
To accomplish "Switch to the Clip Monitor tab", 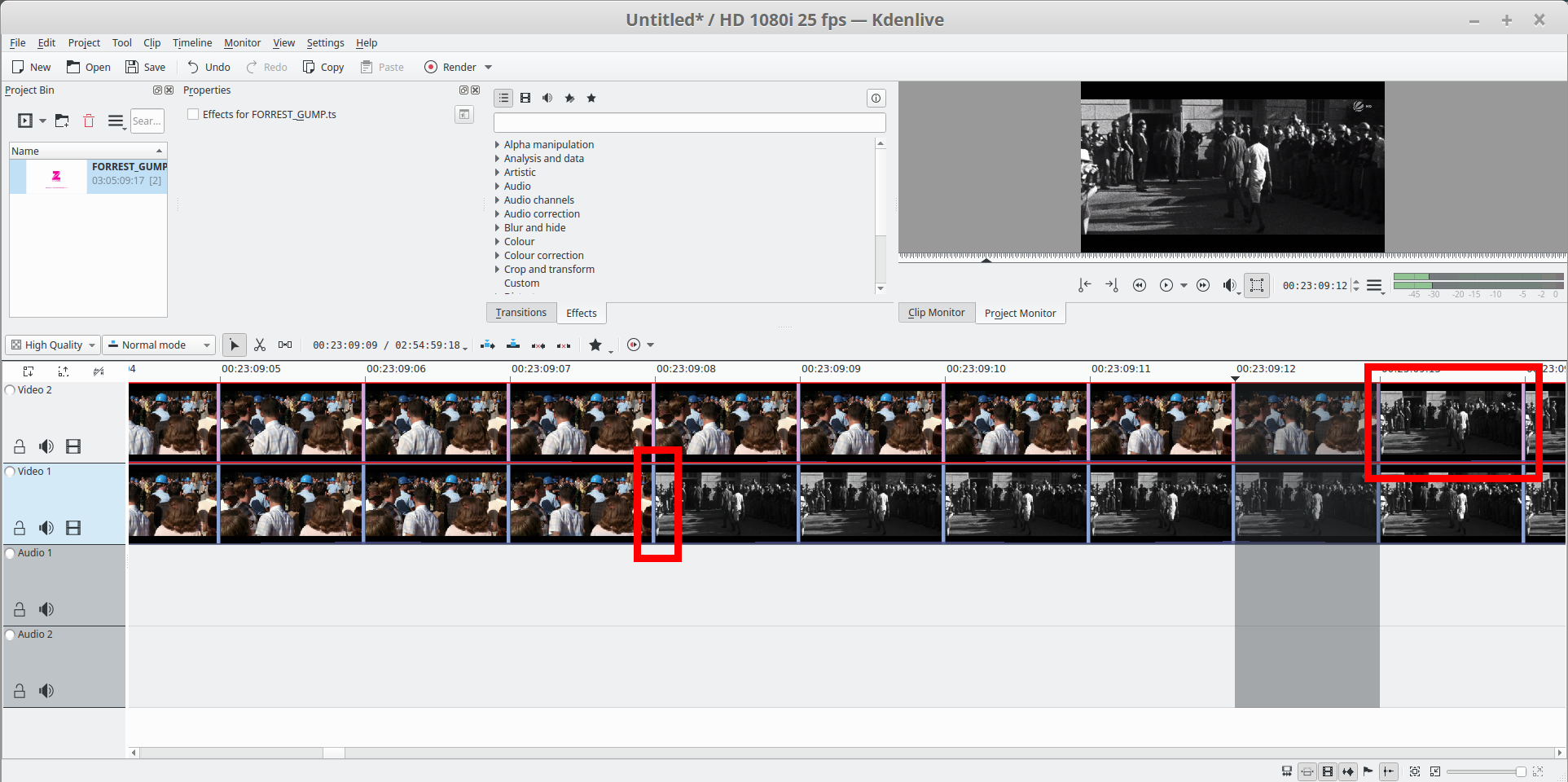I will (937, 312).
